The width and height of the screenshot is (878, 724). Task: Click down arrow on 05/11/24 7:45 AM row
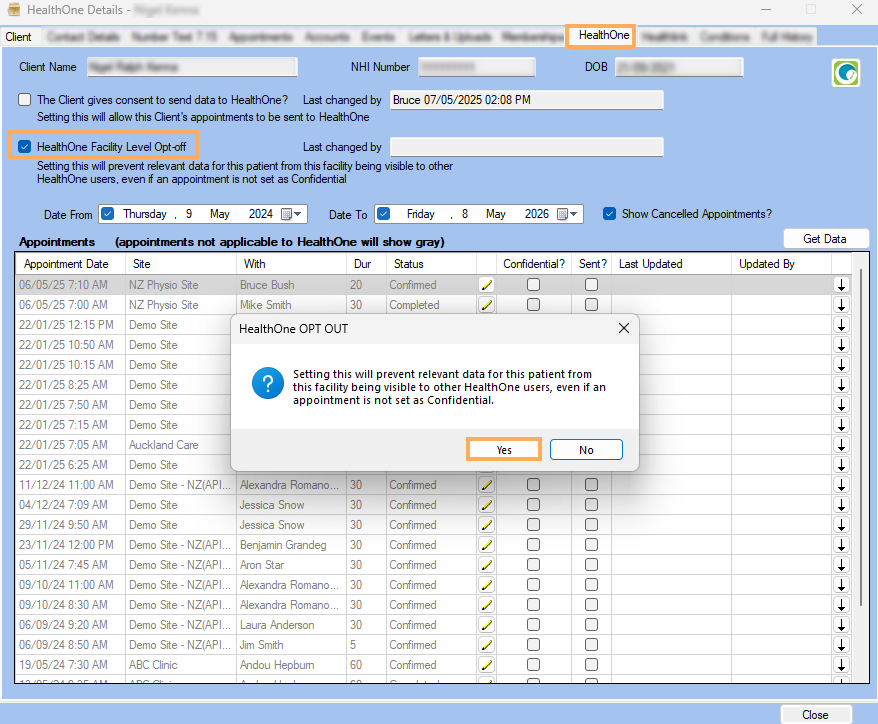[x=841, y=565]
